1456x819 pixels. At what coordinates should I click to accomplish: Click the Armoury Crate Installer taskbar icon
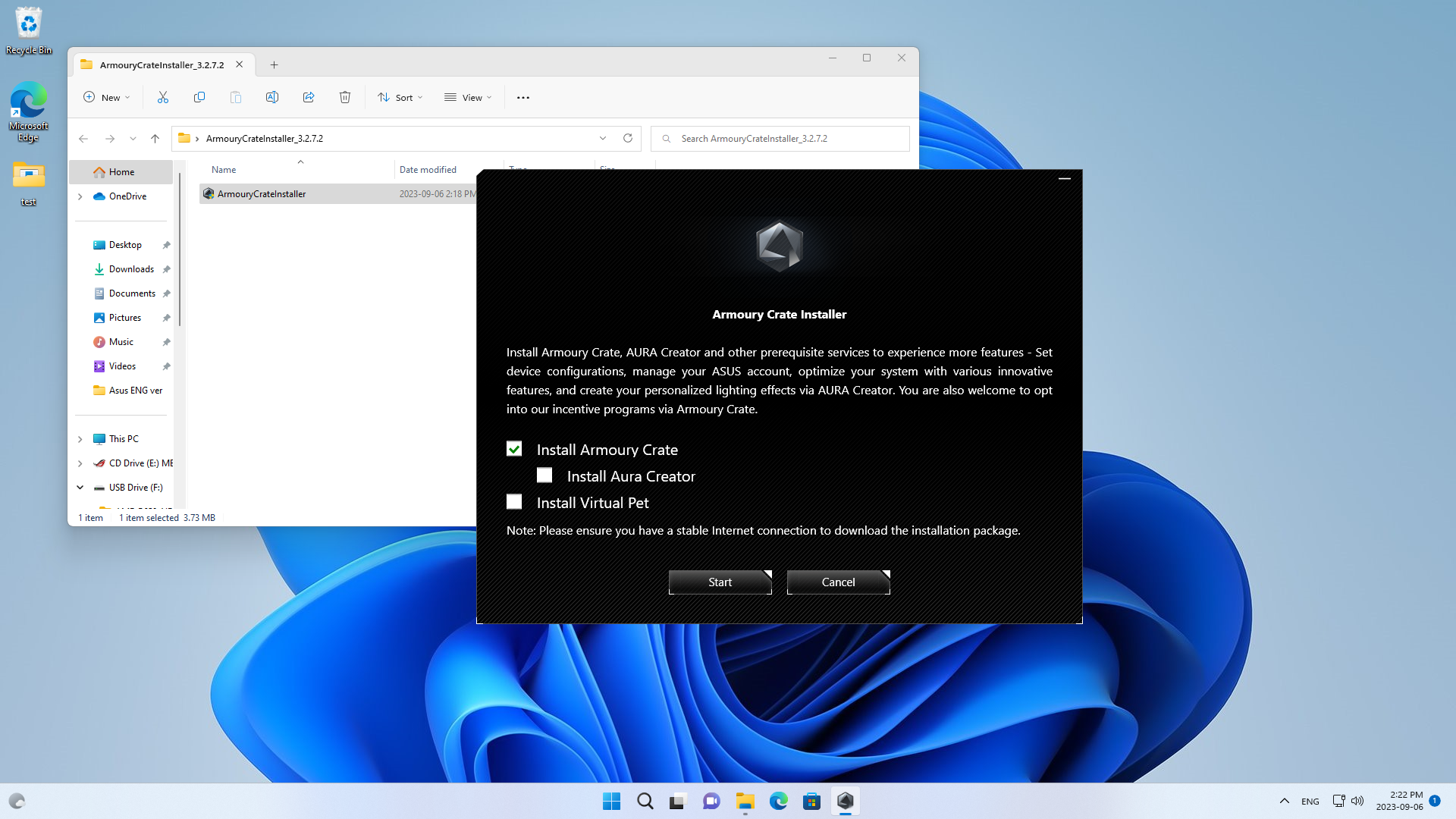click(845, 801)
